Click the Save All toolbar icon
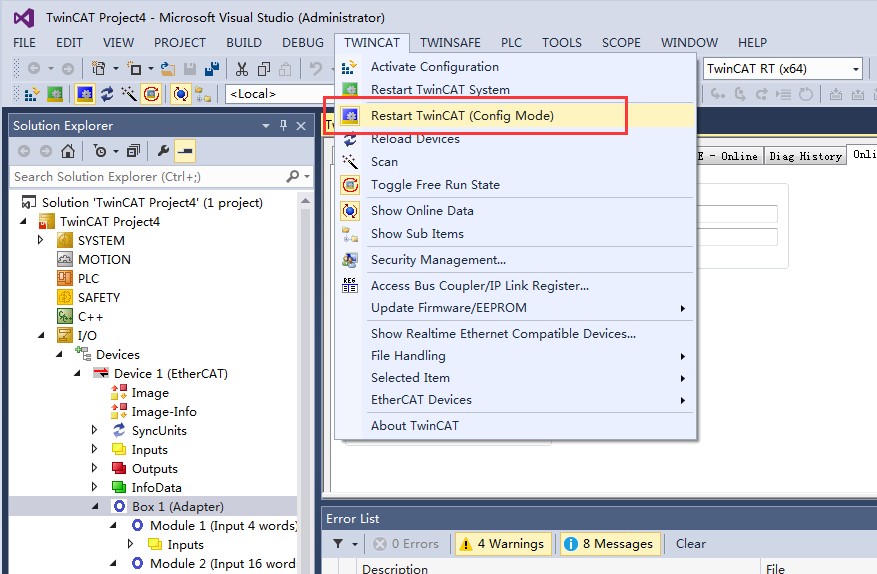 [212, 69]
